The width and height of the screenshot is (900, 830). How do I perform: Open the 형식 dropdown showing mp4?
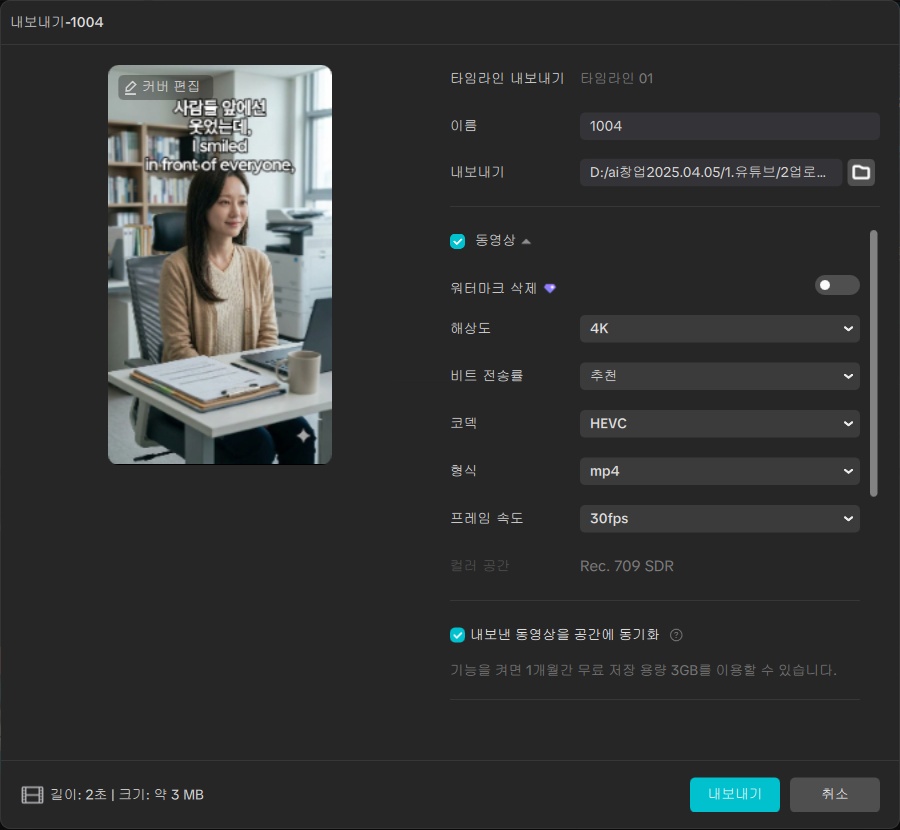720,471
